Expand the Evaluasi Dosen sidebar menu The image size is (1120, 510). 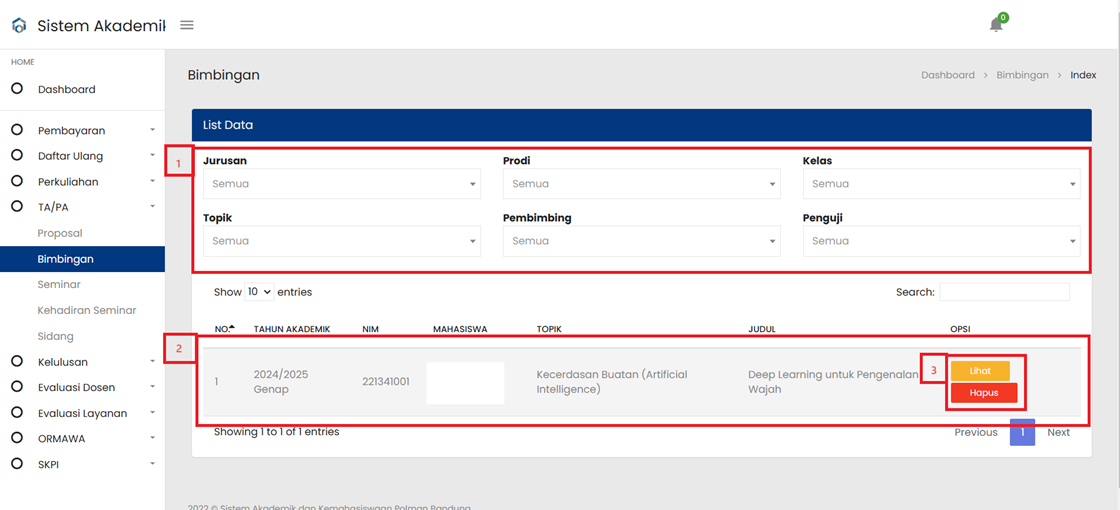153,387
